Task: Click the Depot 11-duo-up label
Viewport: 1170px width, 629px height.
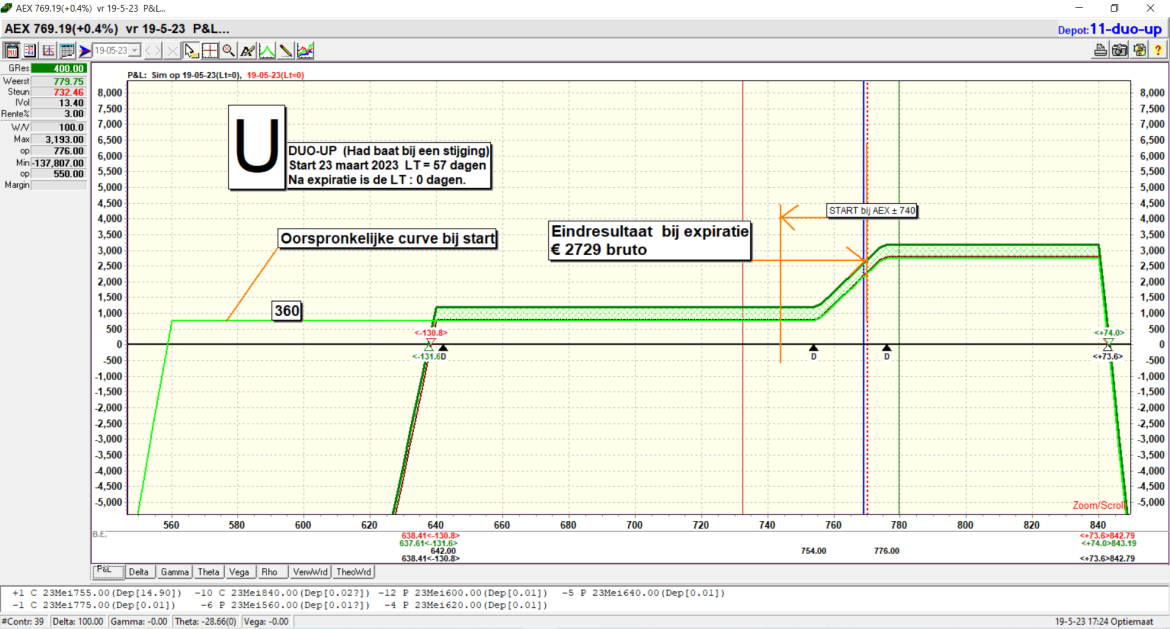Action: click(1110, 29)
